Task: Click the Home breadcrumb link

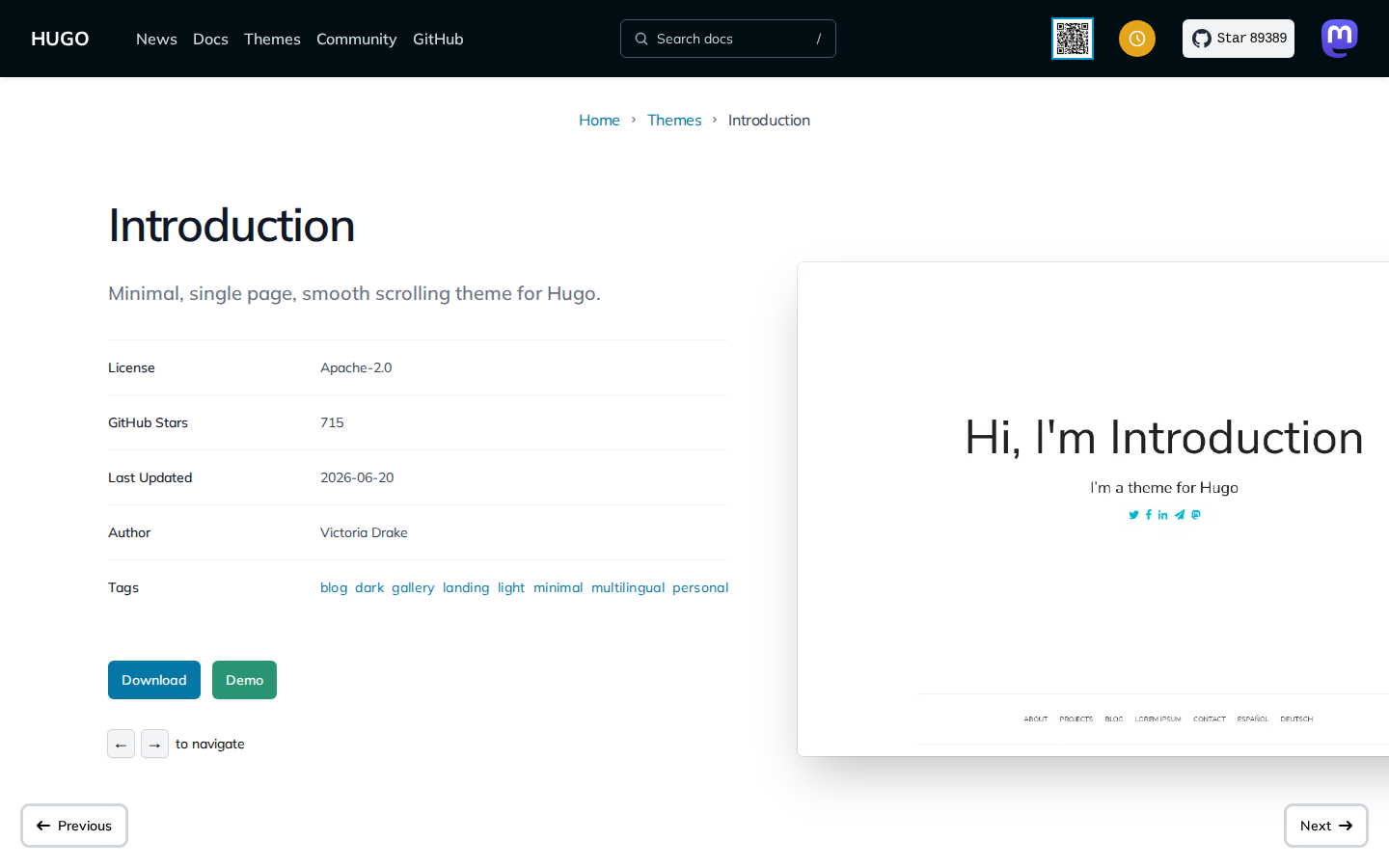Action: tap(599, 120)
